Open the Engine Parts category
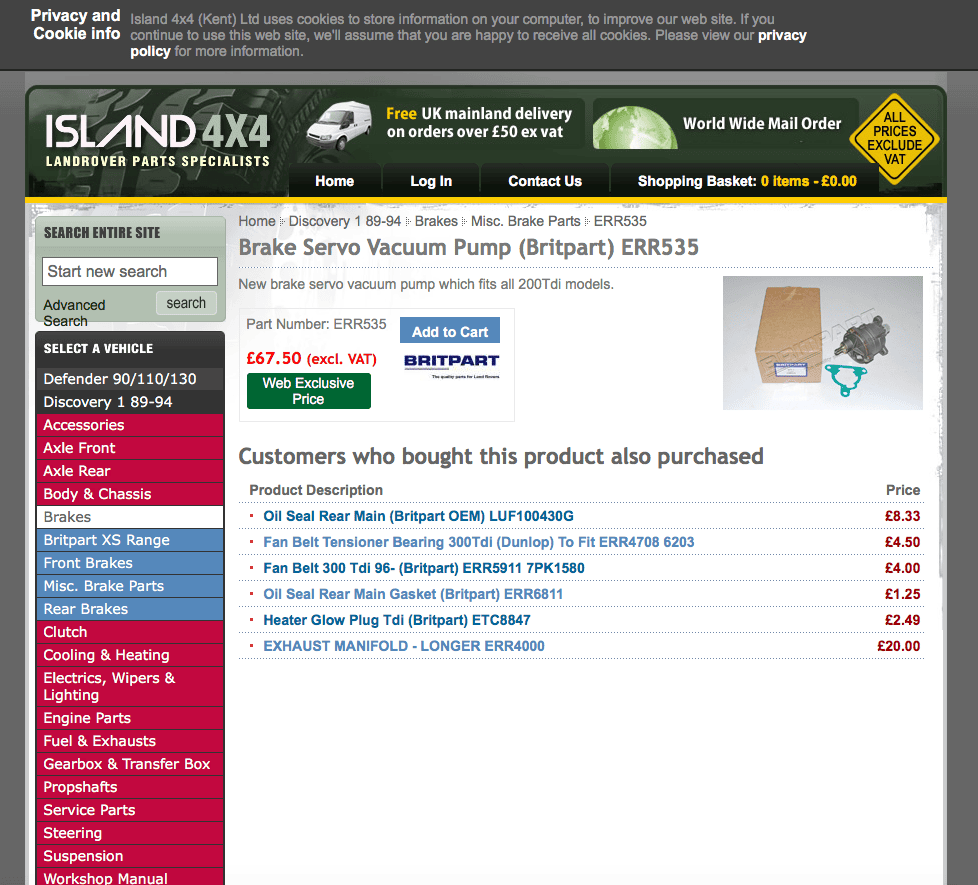 [130, 718]
